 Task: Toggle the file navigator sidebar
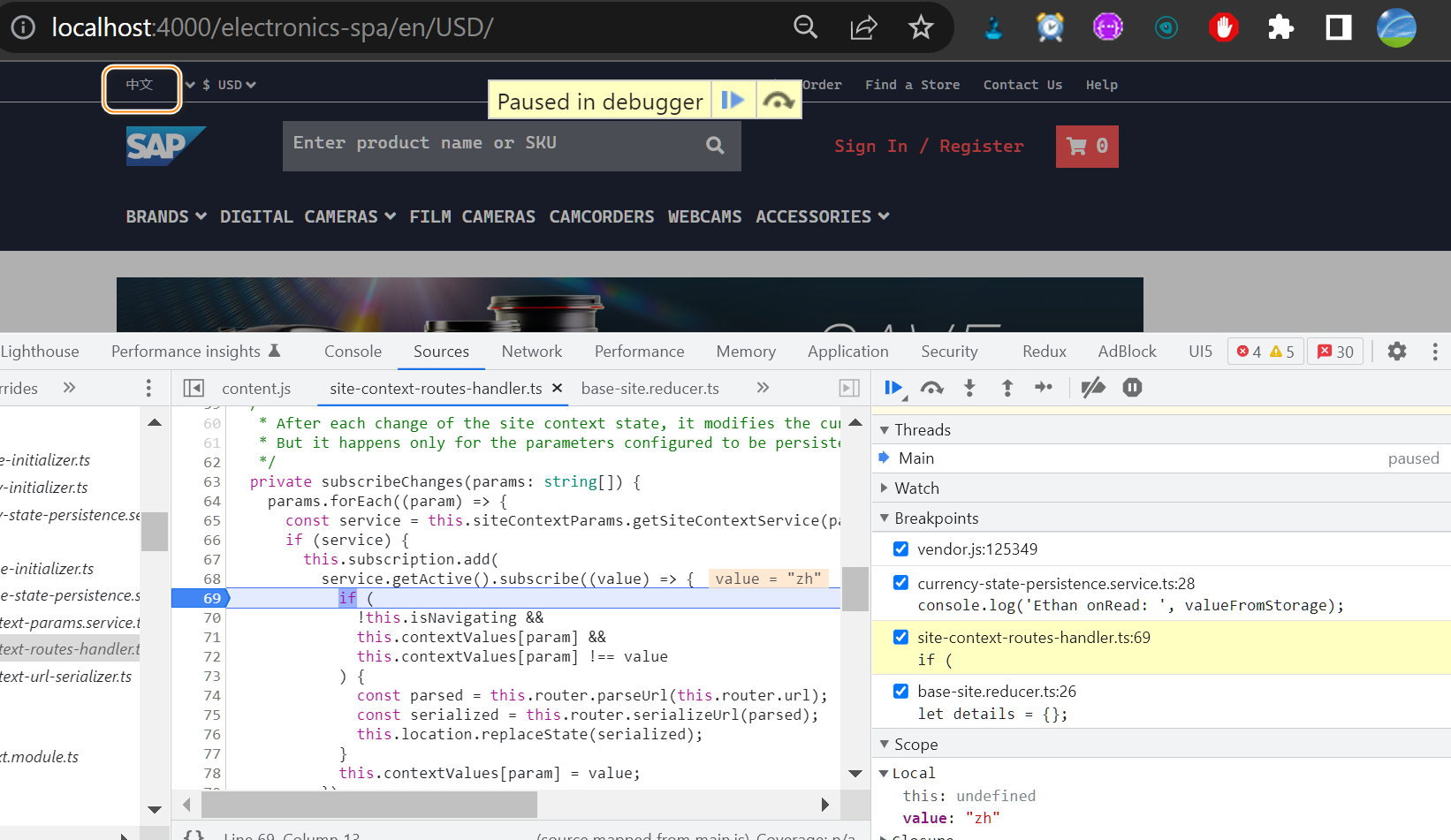(194, 388)
